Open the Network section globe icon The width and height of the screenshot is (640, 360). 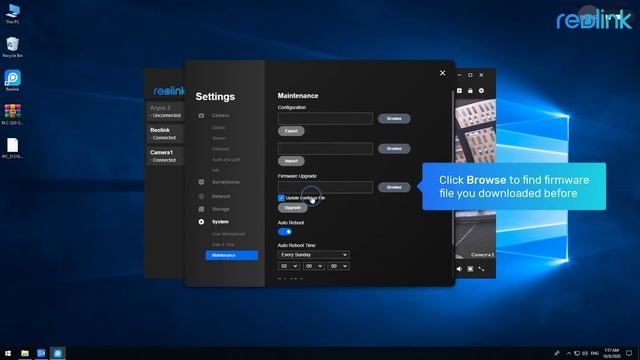coord(201,196)
